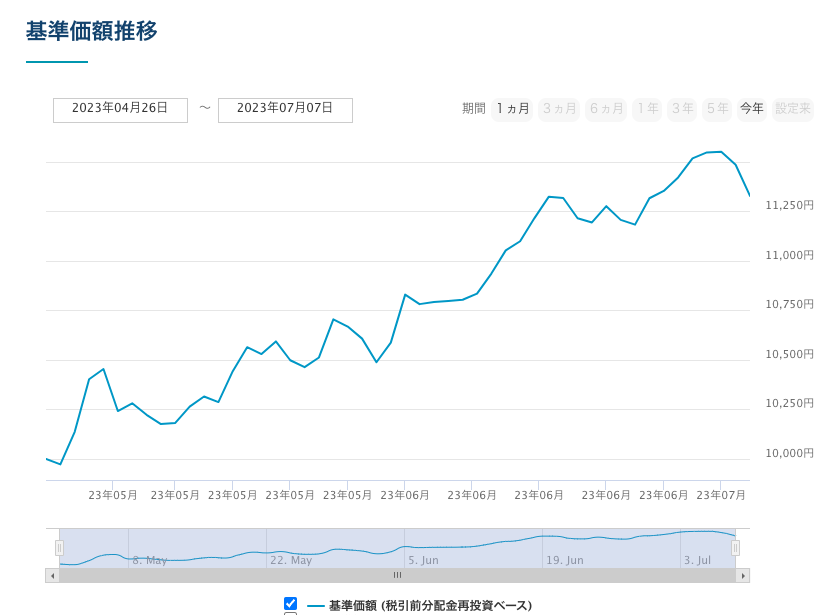Click the navigator left range handle

coord(59,548)
